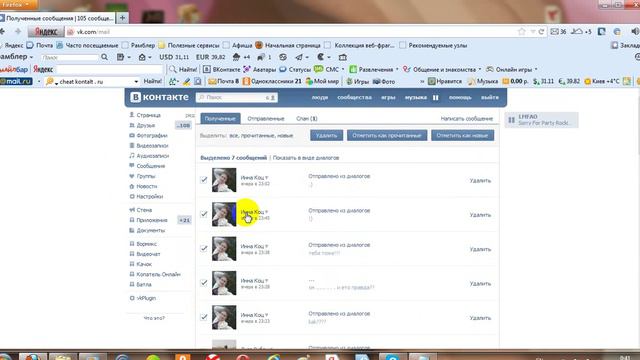The height and width of the screenshot is (360, 640).
Task: Pause the music in the VK header
Action: (x=436, y=98)
